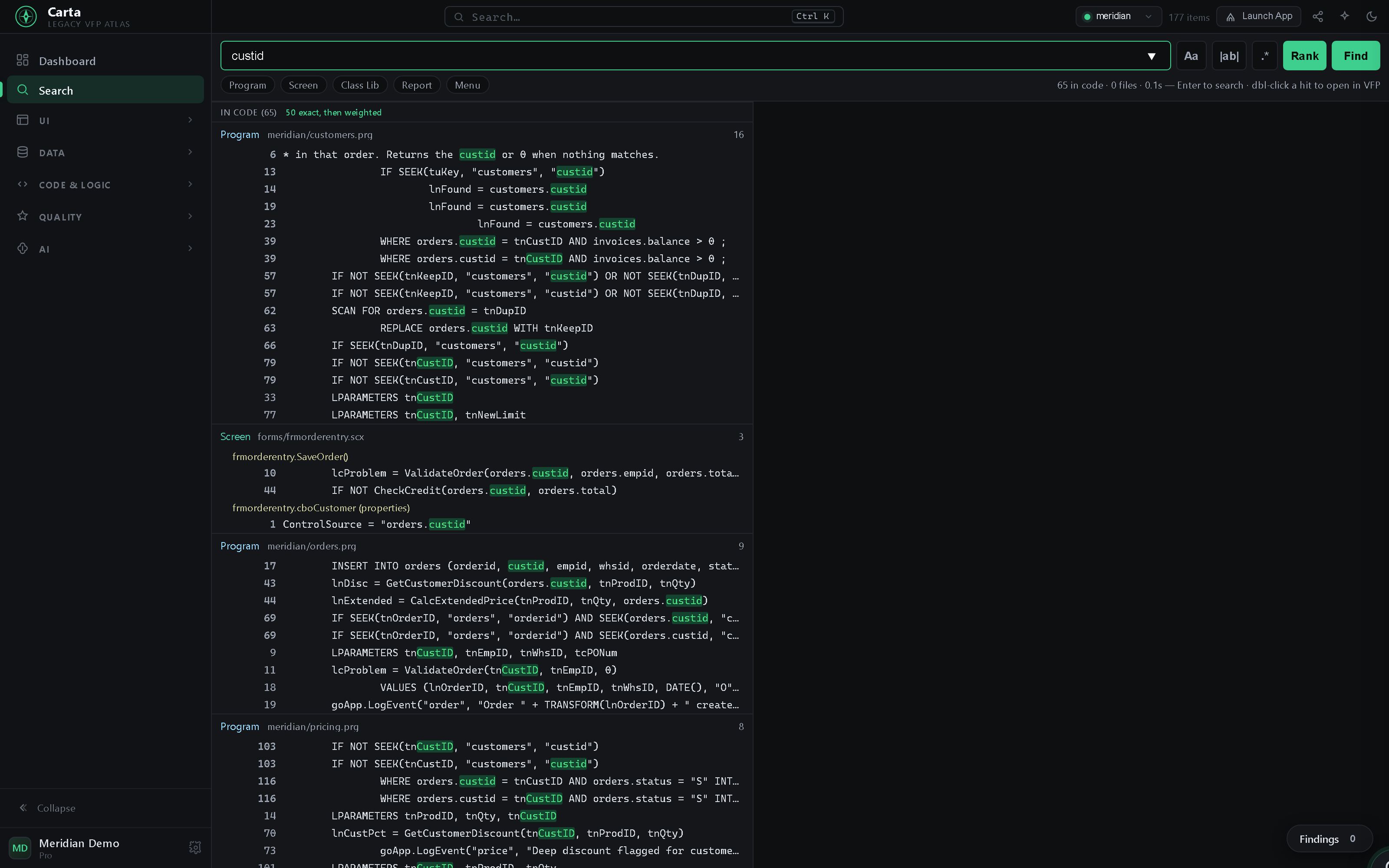Open settings gear beside Meridian Demo
The height and width of the screenshot is (868, 1389).
click(195, 847)
